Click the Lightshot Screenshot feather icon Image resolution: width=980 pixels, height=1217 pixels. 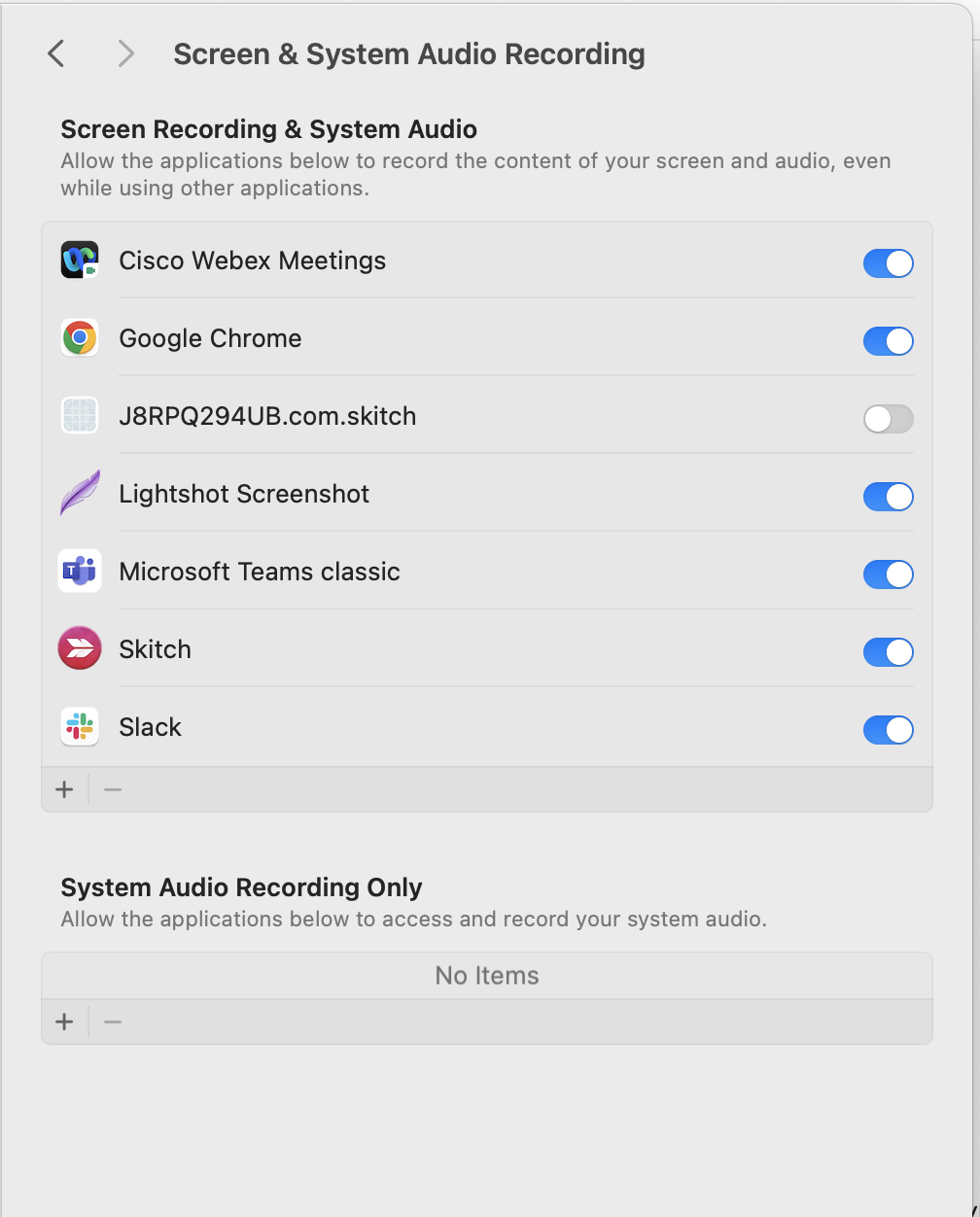pos(80,494)
